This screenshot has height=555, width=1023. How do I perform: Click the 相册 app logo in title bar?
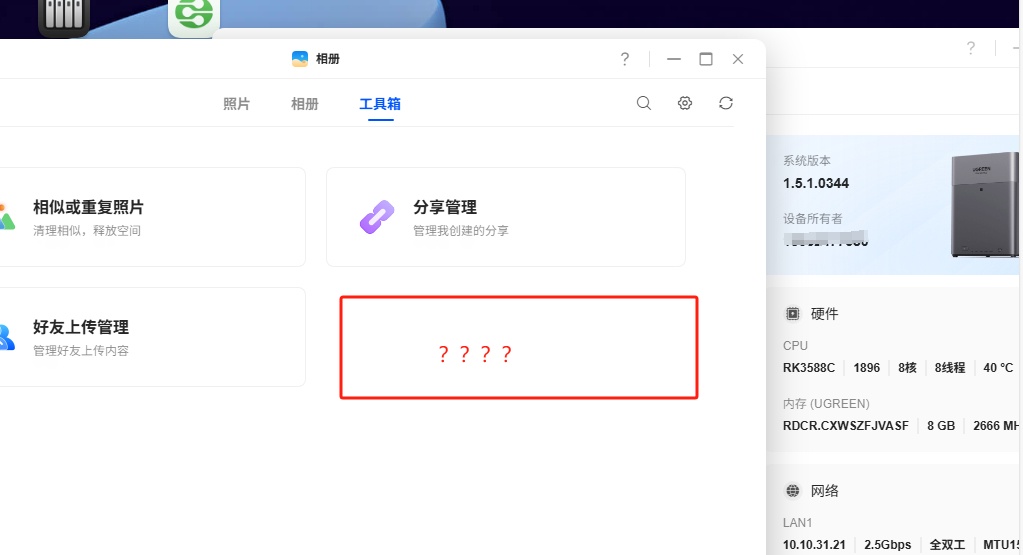[x=299, y=59]
